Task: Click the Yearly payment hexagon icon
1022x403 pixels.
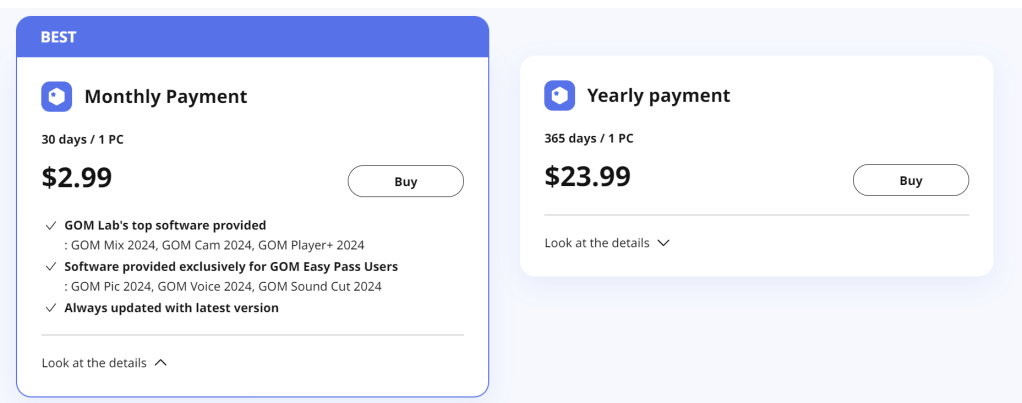Action: (x=560, y=96)
